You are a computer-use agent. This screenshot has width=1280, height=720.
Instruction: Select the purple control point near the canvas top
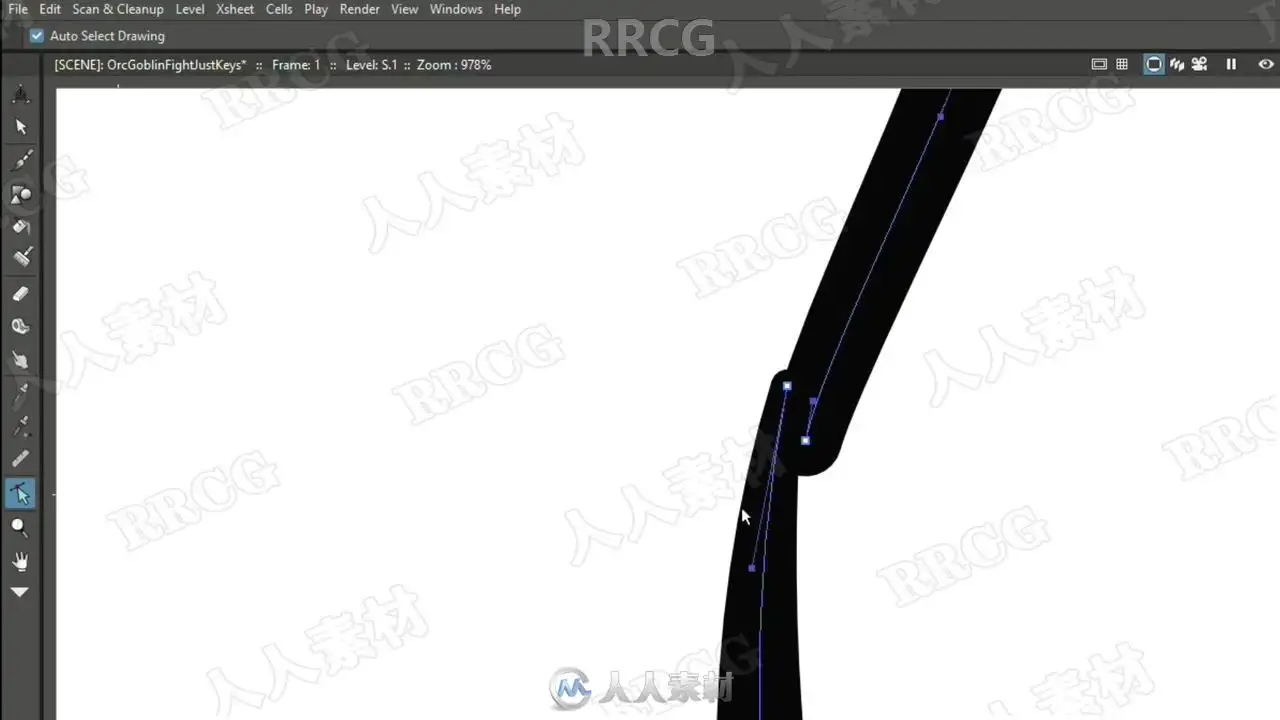point(940,116)
